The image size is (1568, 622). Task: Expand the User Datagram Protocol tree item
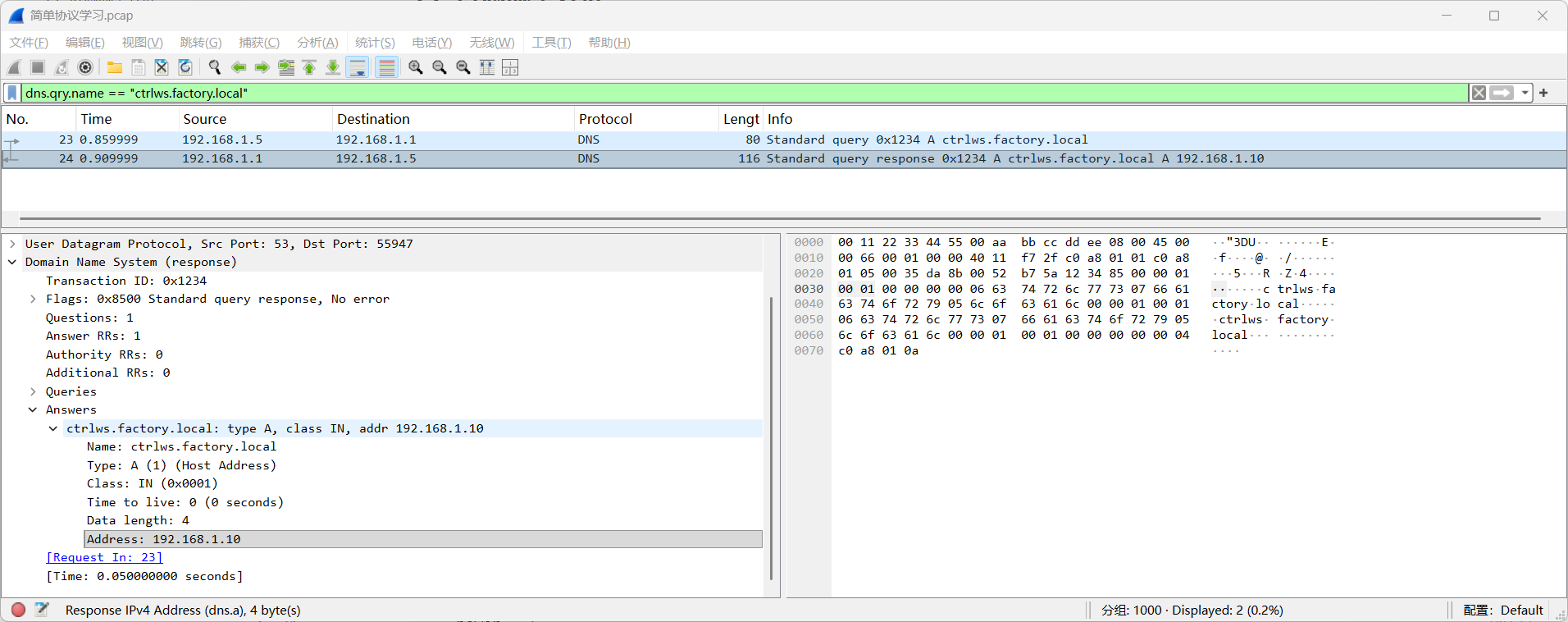pos(12,244)
